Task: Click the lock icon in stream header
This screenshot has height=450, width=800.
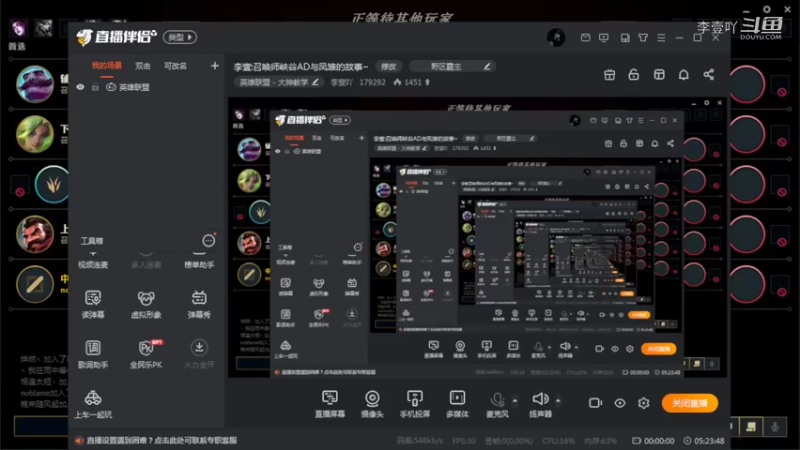Action: coord(634,74)
